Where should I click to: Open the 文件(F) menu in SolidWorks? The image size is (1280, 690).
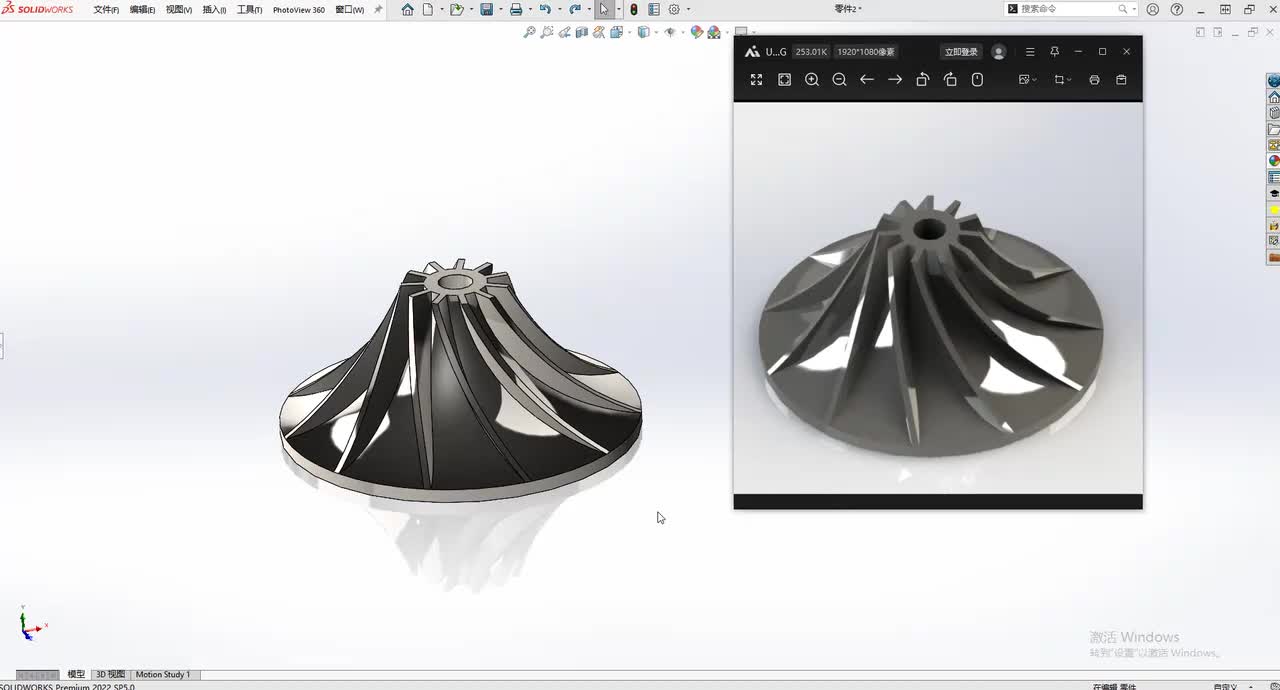click(106, 10)
